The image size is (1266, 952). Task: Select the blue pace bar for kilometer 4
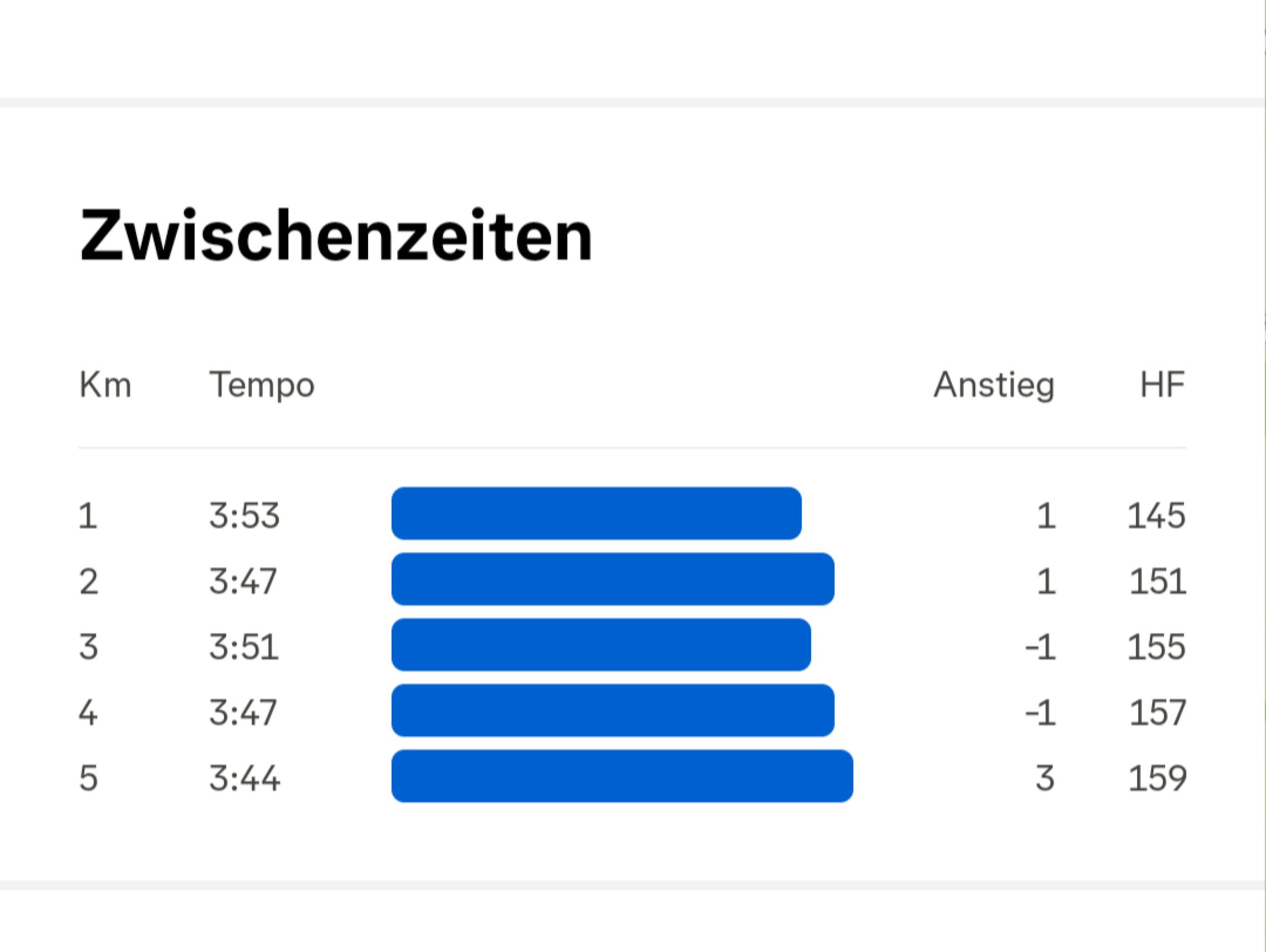point(613,710)
